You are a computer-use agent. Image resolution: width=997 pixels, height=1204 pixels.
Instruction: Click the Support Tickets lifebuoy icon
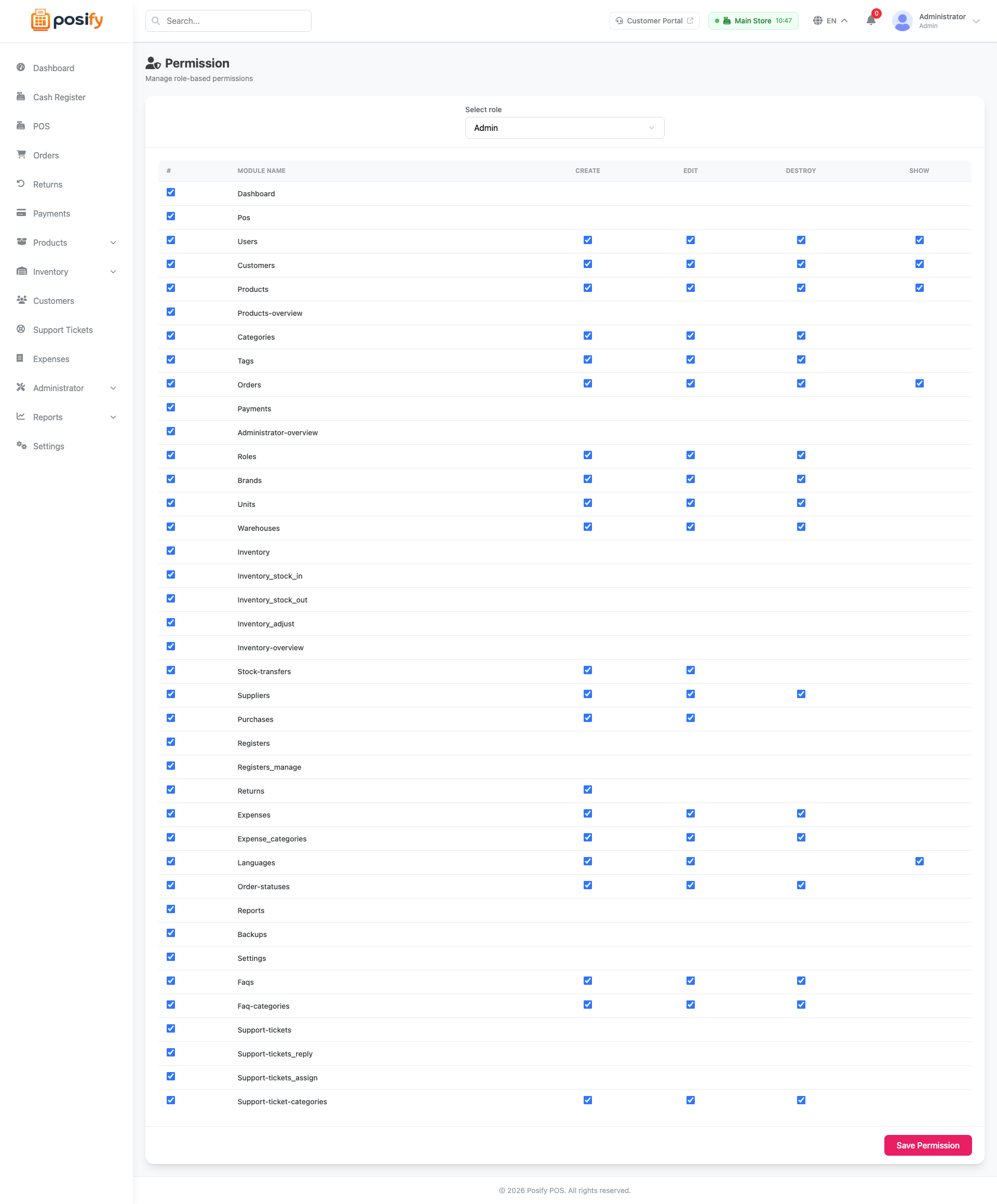pyautogui.click(x=21, y=329)
